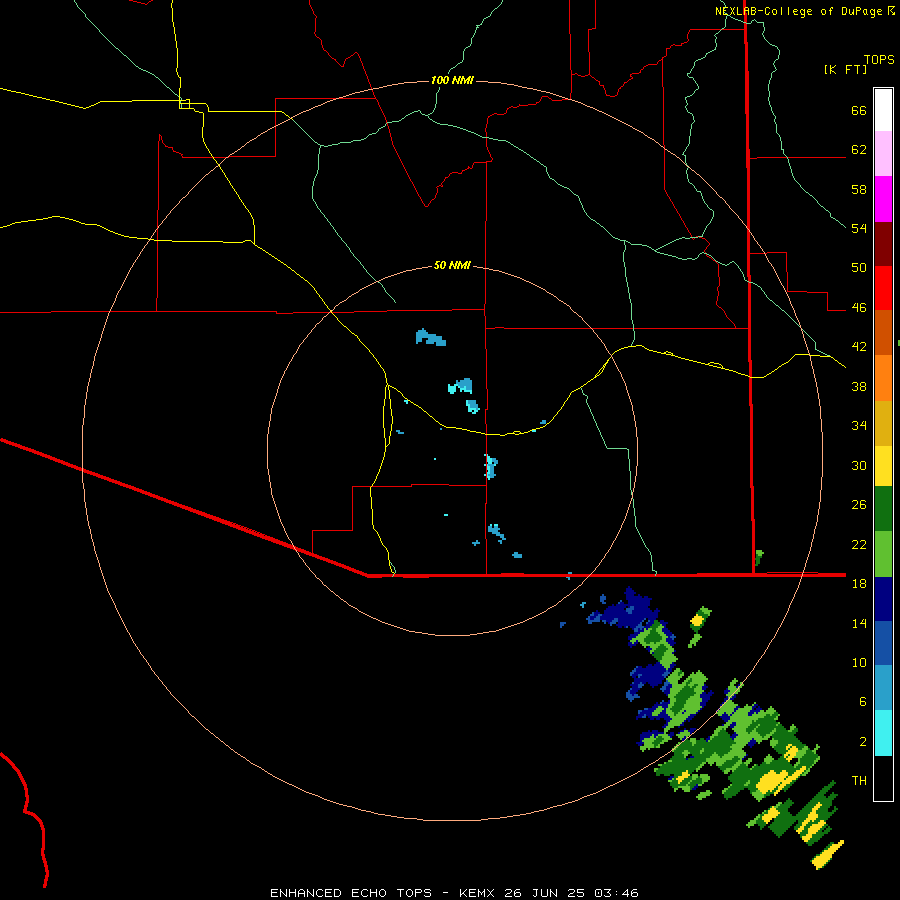Click the orange swatch between 38 and 42
The image size is (900, 900).
pyautogui.click(x=883, y=378)
